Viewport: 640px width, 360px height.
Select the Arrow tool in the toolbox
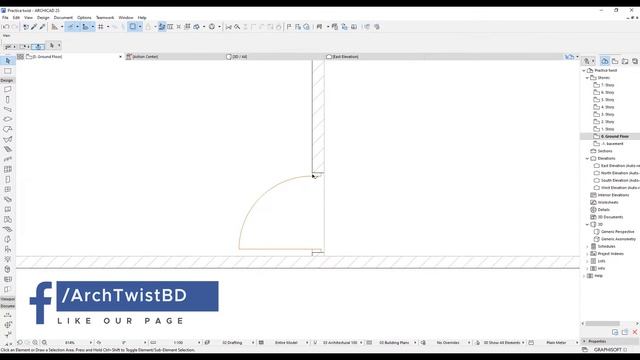(x=8, y=60)
